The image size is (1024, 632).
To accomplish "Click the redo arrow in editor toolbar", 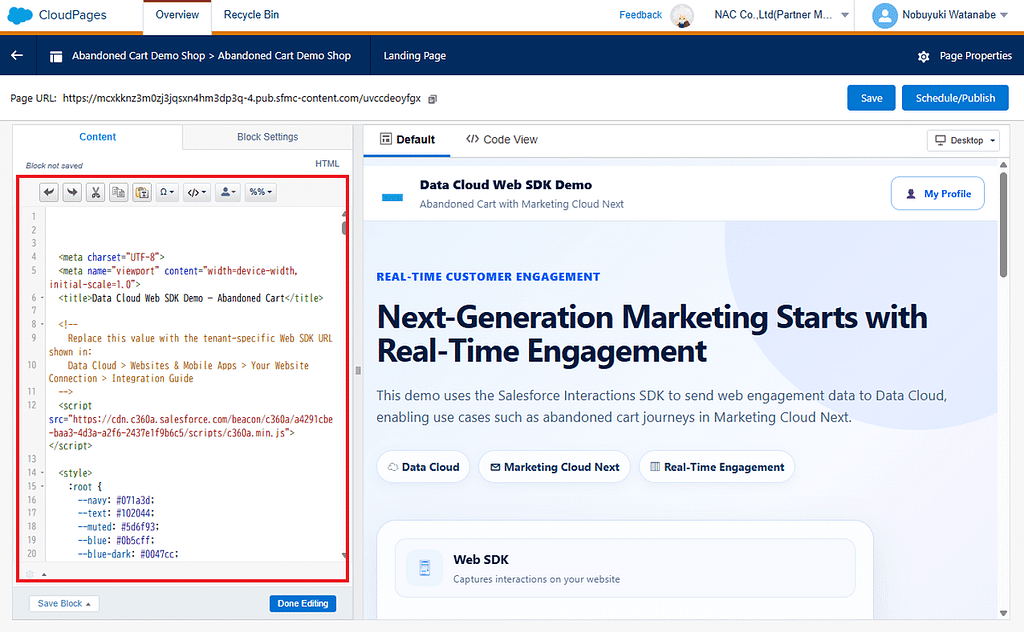I will coord(72,192).
